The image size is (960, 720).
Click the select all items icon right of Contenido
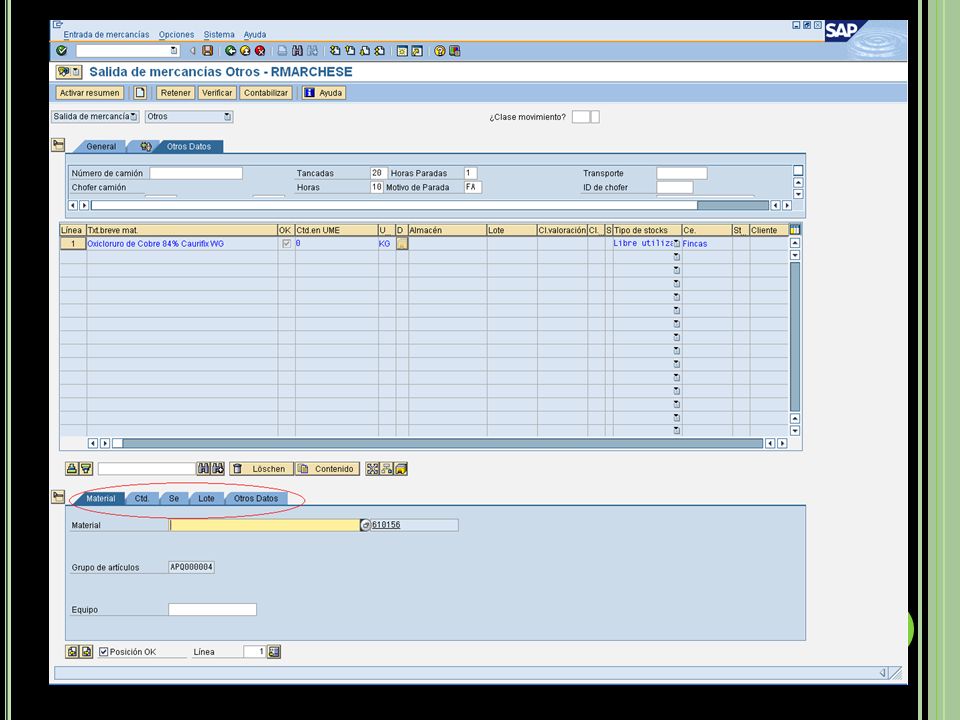(372, 469)
